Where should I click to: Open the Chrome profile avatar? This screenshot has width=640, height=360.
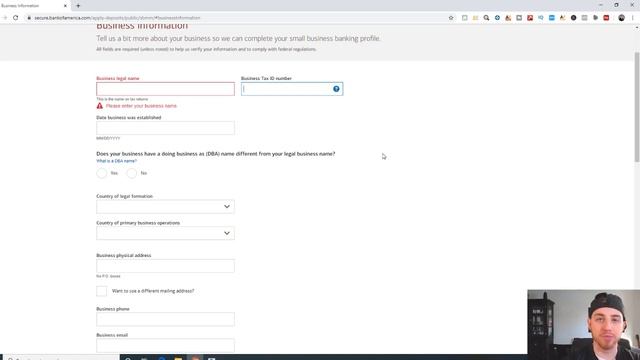[x=621, y=18]
